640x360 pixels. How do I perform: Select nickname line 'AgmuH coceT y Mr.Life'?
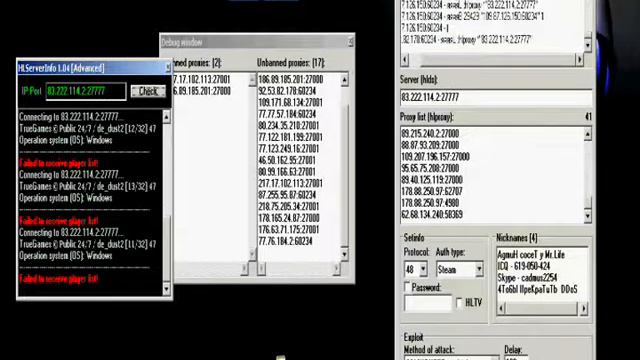pyautogui.click(x=531, y=255)
